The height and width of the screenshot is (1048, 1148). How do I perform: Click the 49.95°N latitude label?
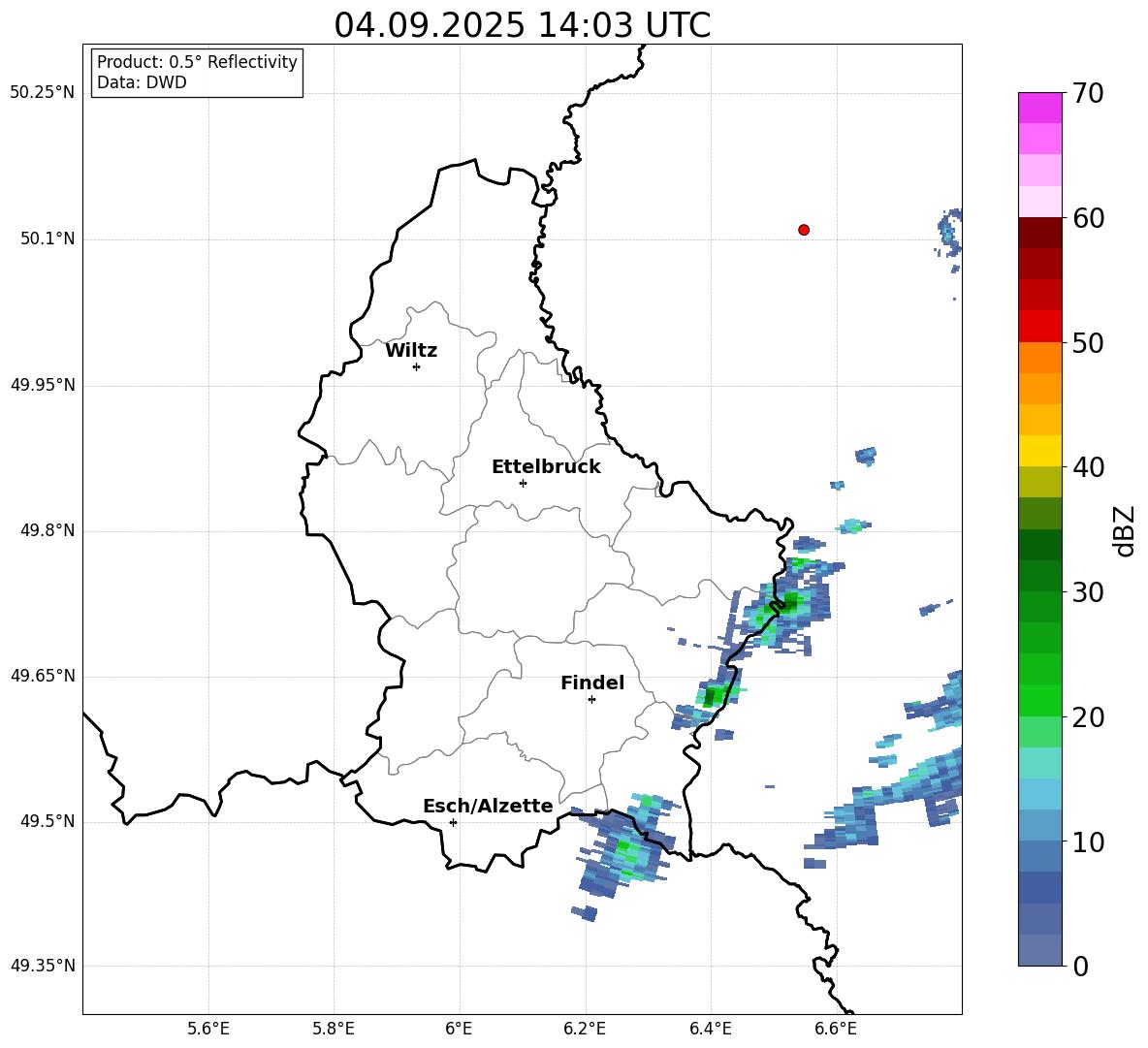42,386
